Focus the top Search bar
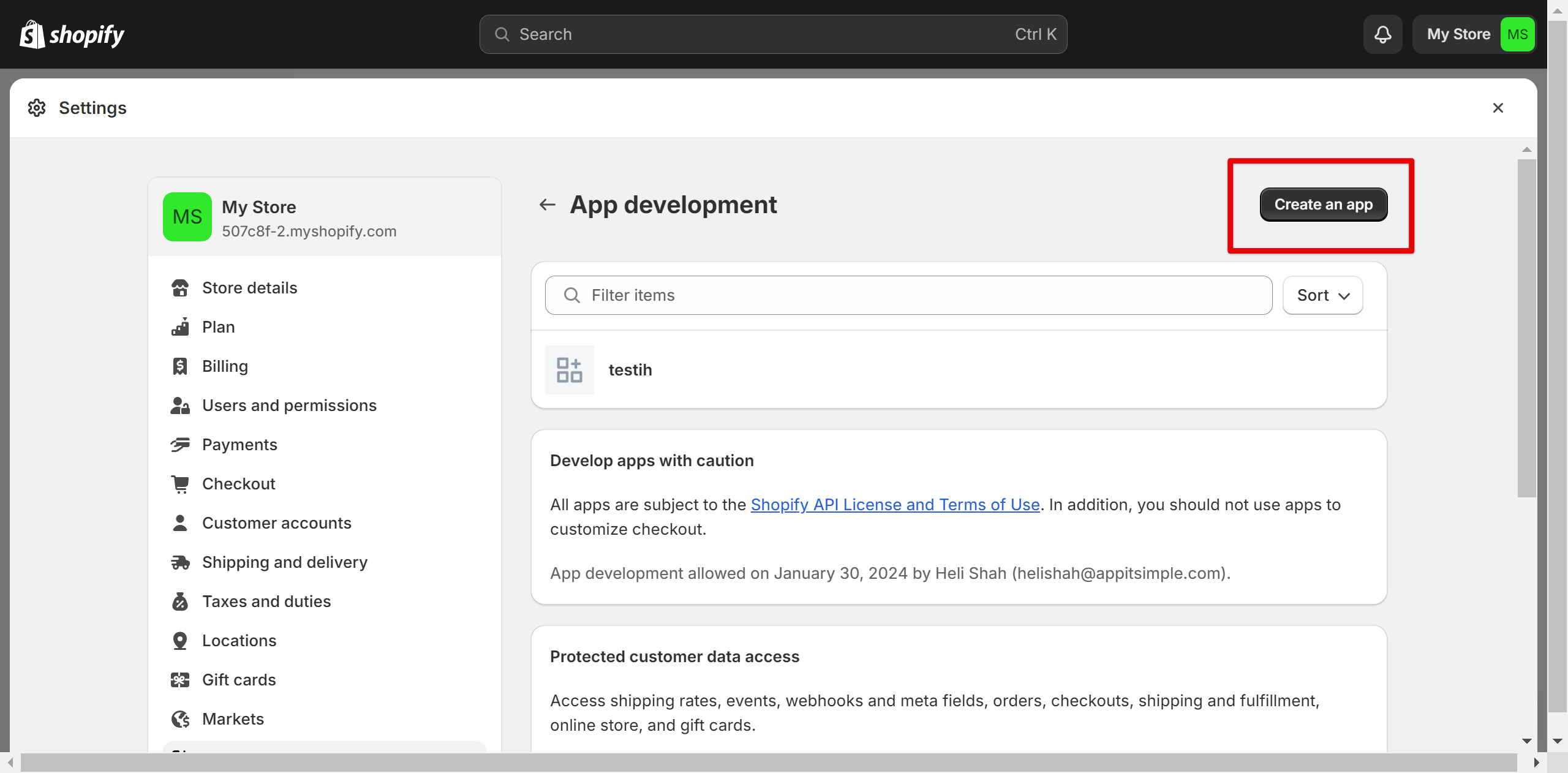This screenshot has height=773, width=1568. click(x=774, y=34)
